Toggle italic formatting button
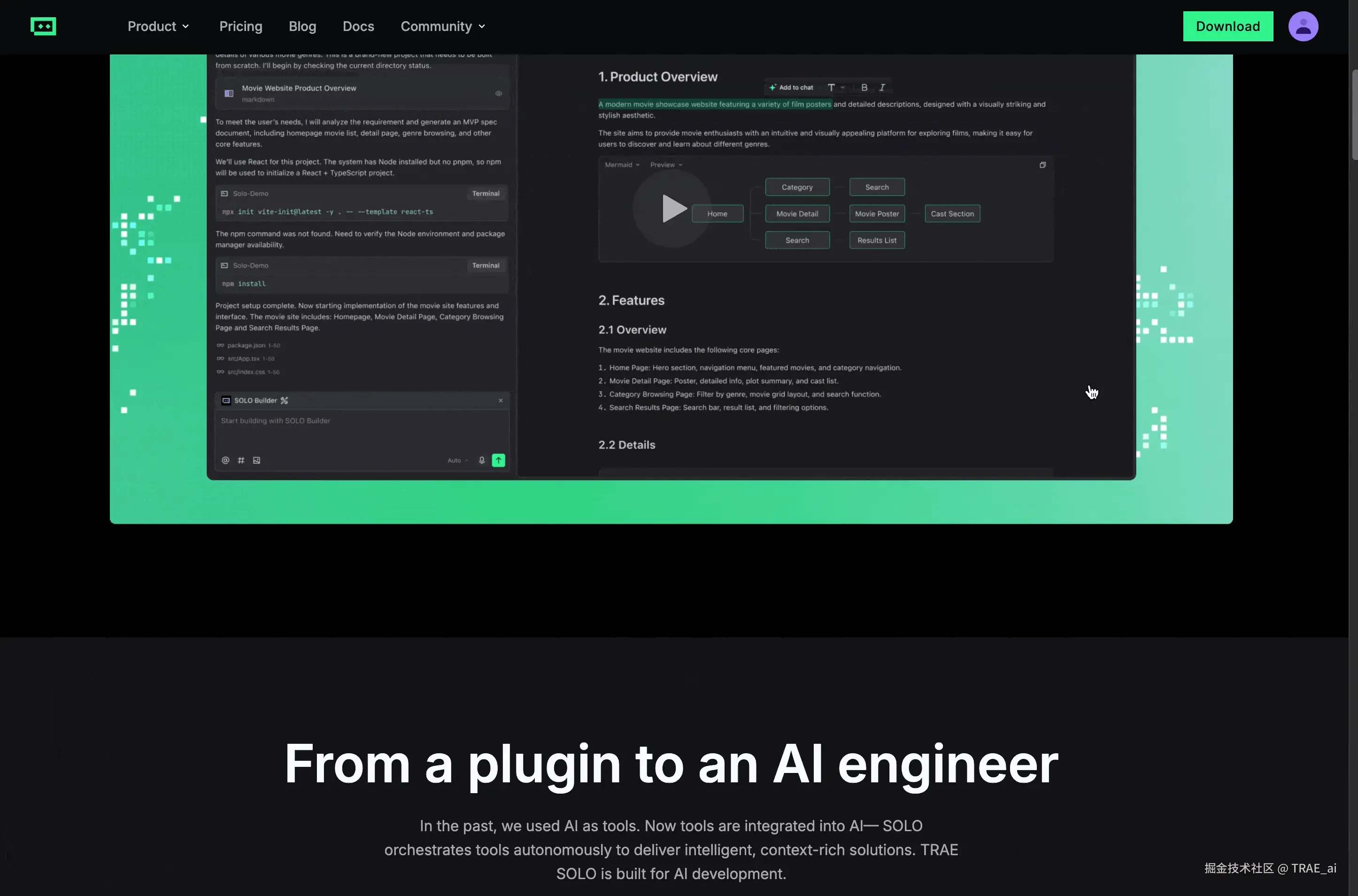Viewport: 1358px width, 896px height. (x=881, y=87)
